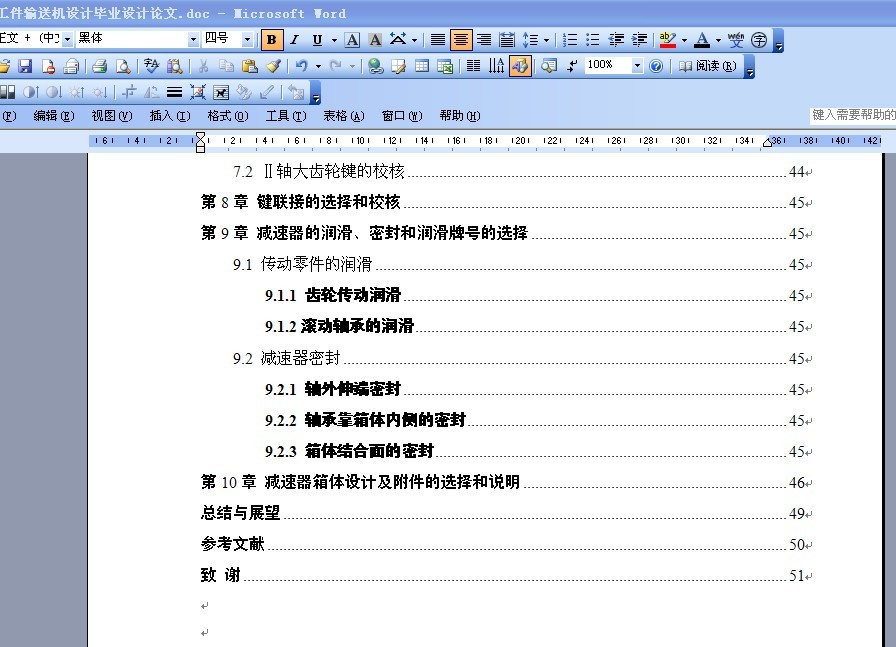Toggle the character border button
The width and height of the screenshot is (896, 647).
[x=353, y=39]
